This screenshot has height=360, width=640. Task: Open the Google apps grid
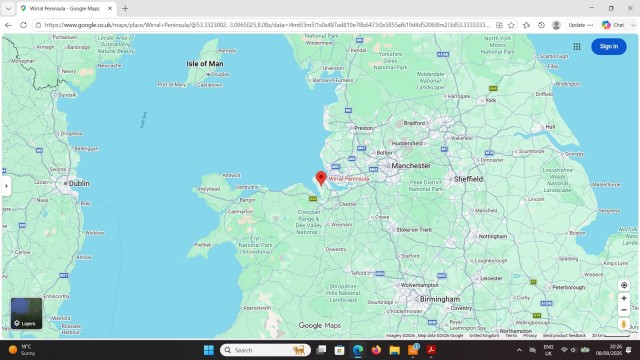(577, 47)
